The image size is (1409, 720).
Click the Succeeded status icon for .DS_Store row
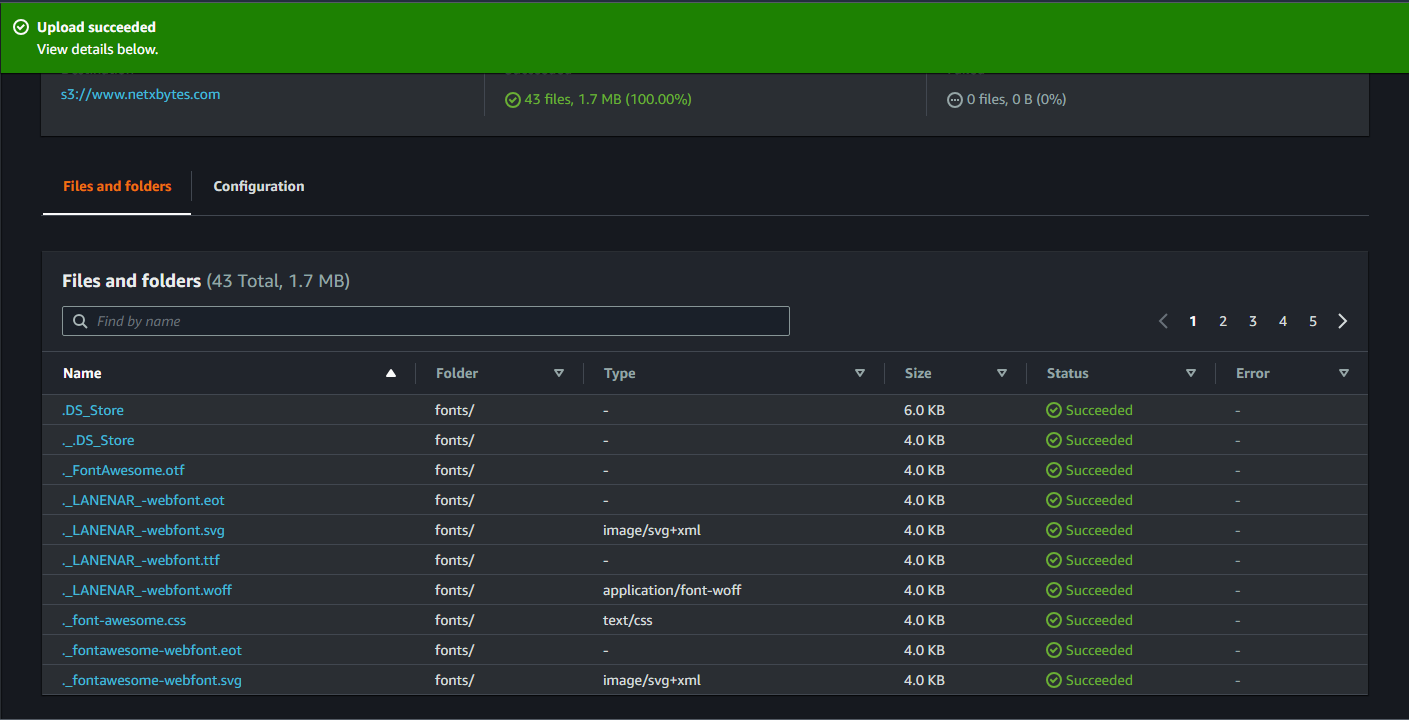1053,410
